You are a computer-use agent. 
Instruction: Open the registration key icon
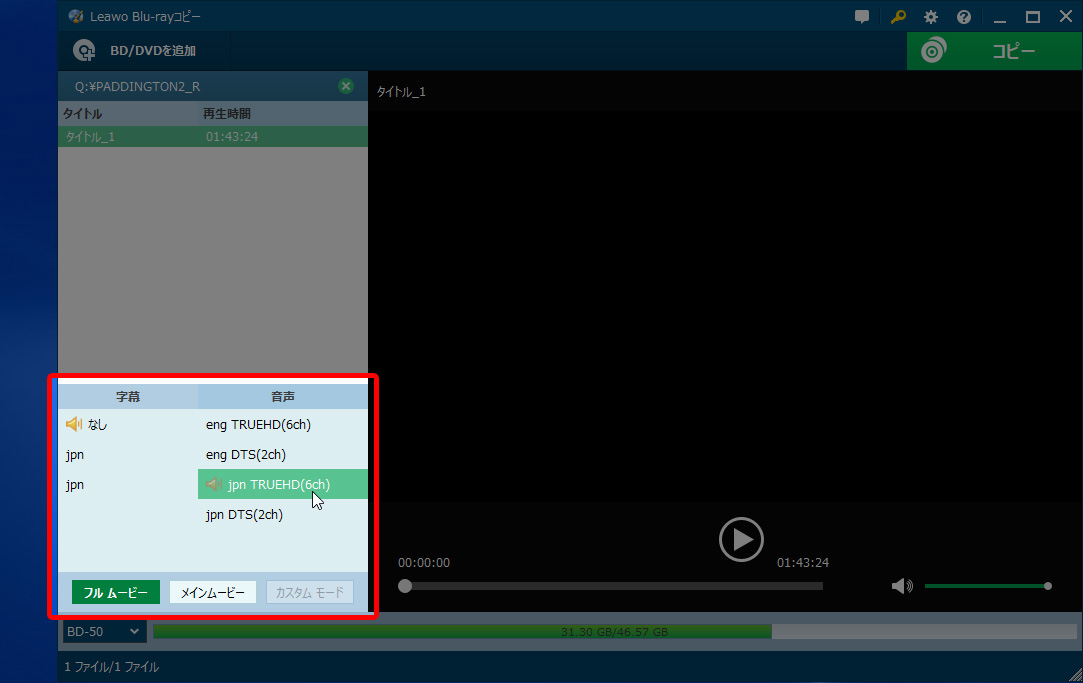pos(898,17)
